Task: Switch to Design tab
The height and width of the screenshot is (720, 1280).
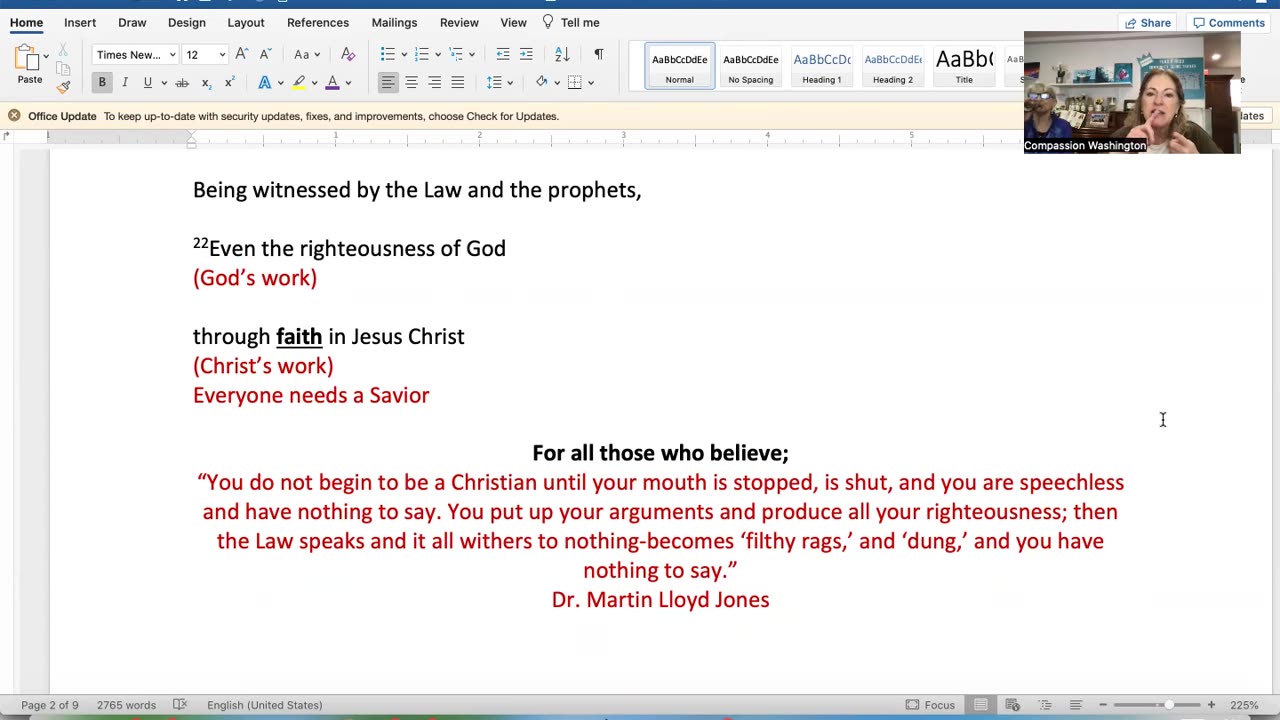Action: pos(187,22)
